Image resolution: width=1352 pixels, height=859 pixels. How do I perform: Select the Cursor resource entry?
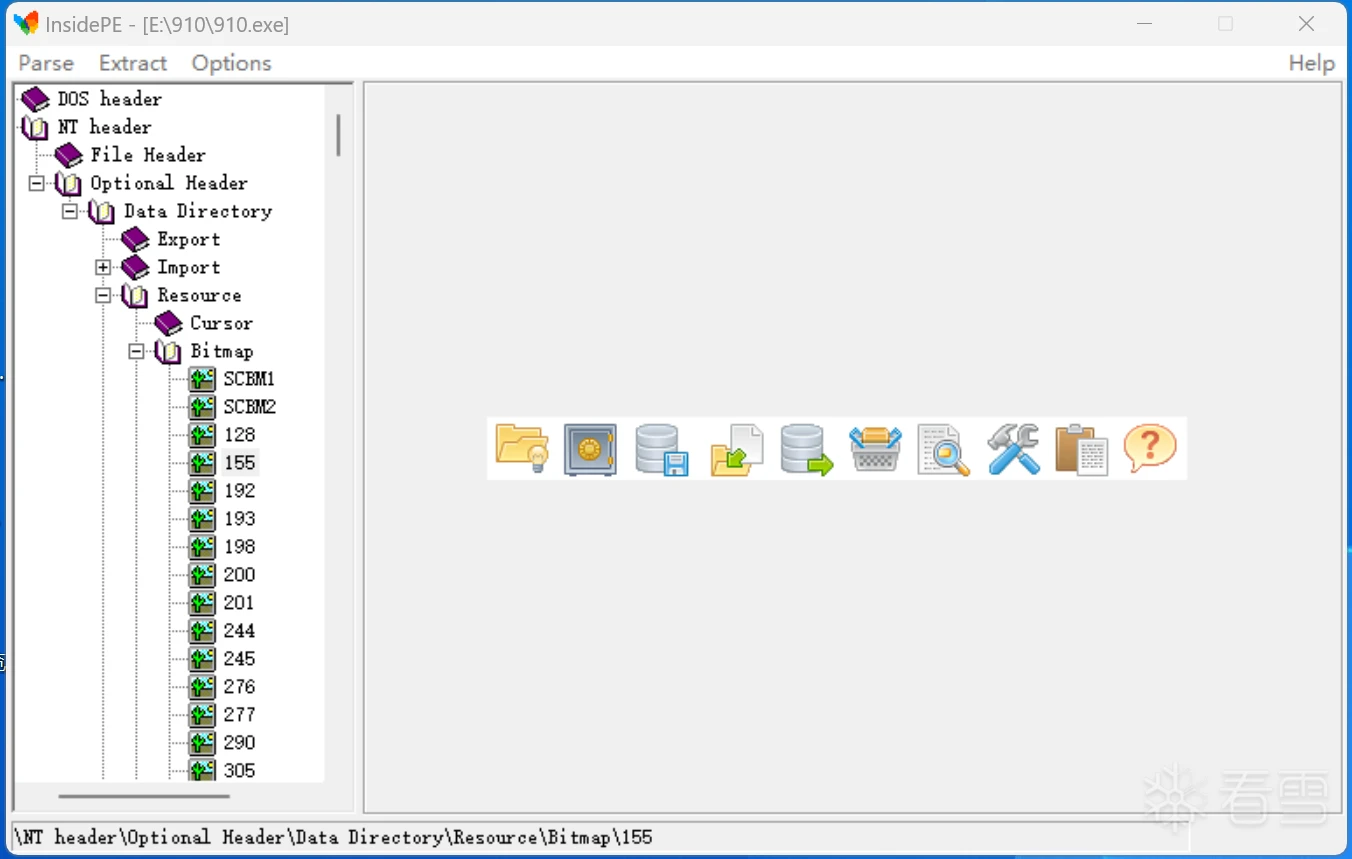tap(221, 324)
